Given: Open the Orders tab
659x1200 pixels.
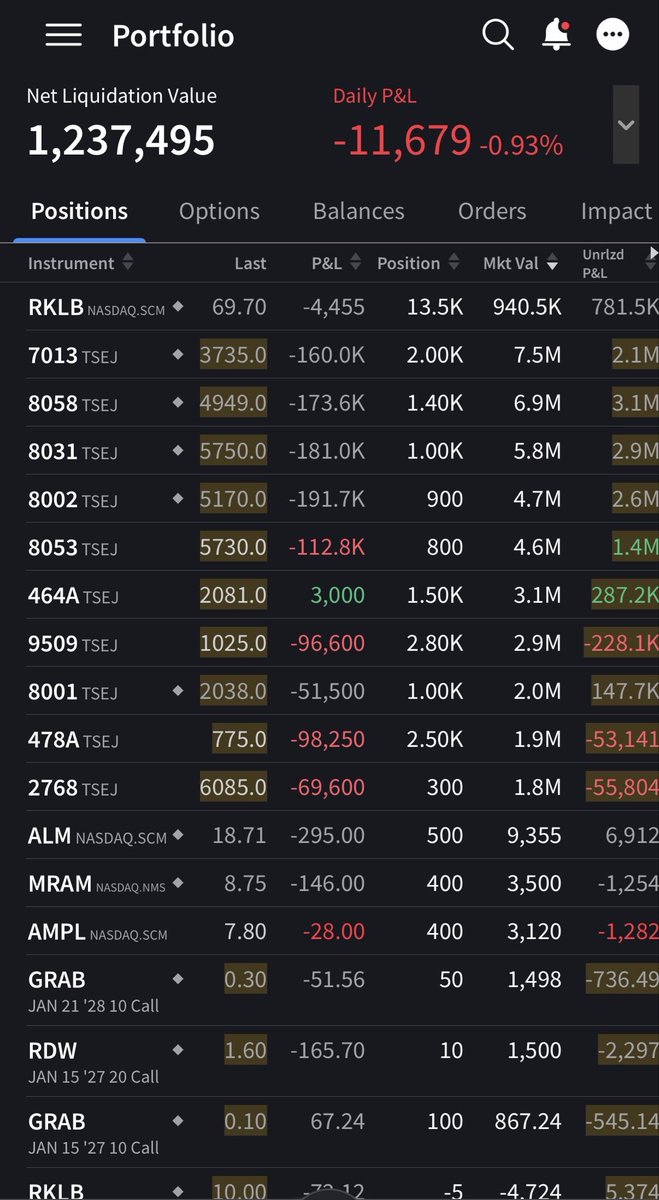Looking at the screenshot, I should 492,211.
